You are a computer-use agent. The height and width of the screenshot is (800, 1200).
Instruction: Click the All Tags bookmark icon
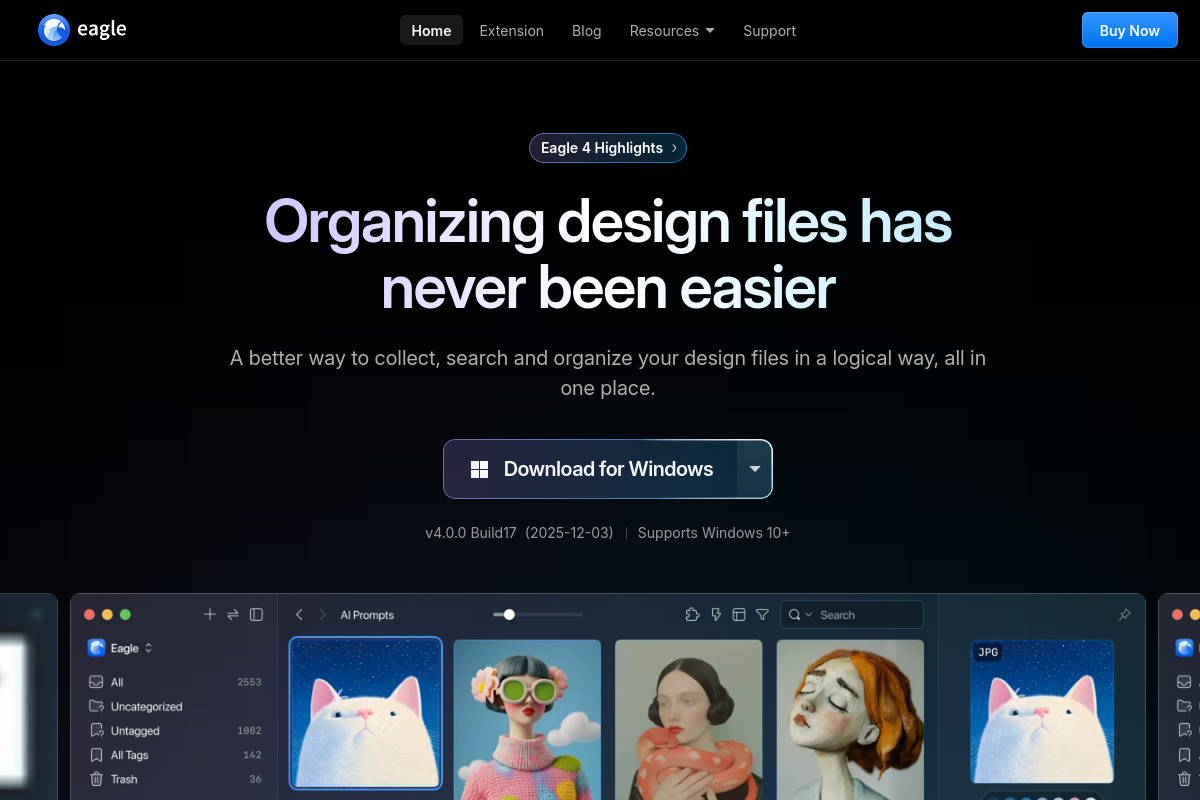(x=97, y=755)
